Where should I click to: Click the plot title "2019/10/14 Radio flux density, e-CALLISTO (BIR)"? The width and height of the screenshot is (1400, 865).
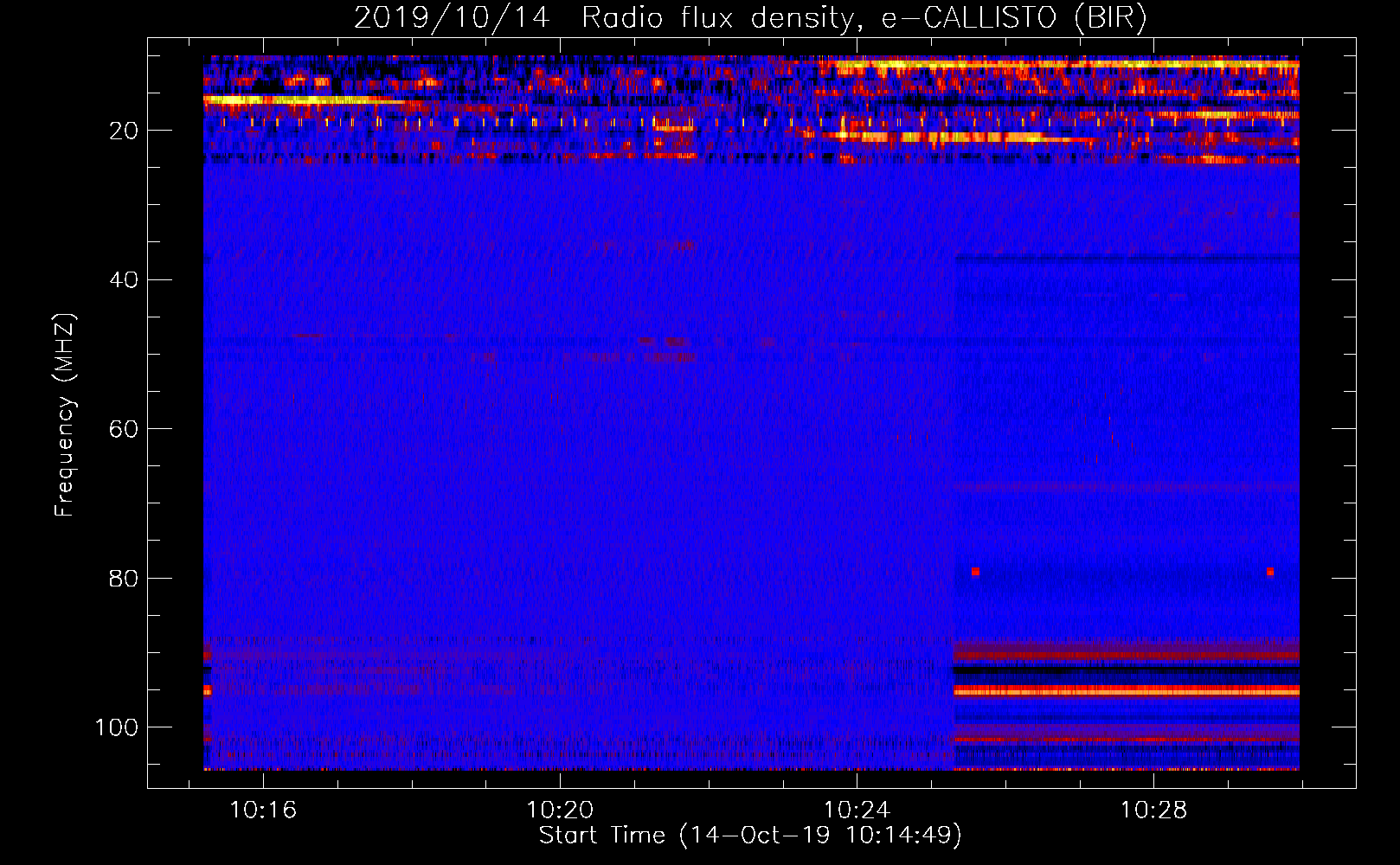(x=750, y=18)
